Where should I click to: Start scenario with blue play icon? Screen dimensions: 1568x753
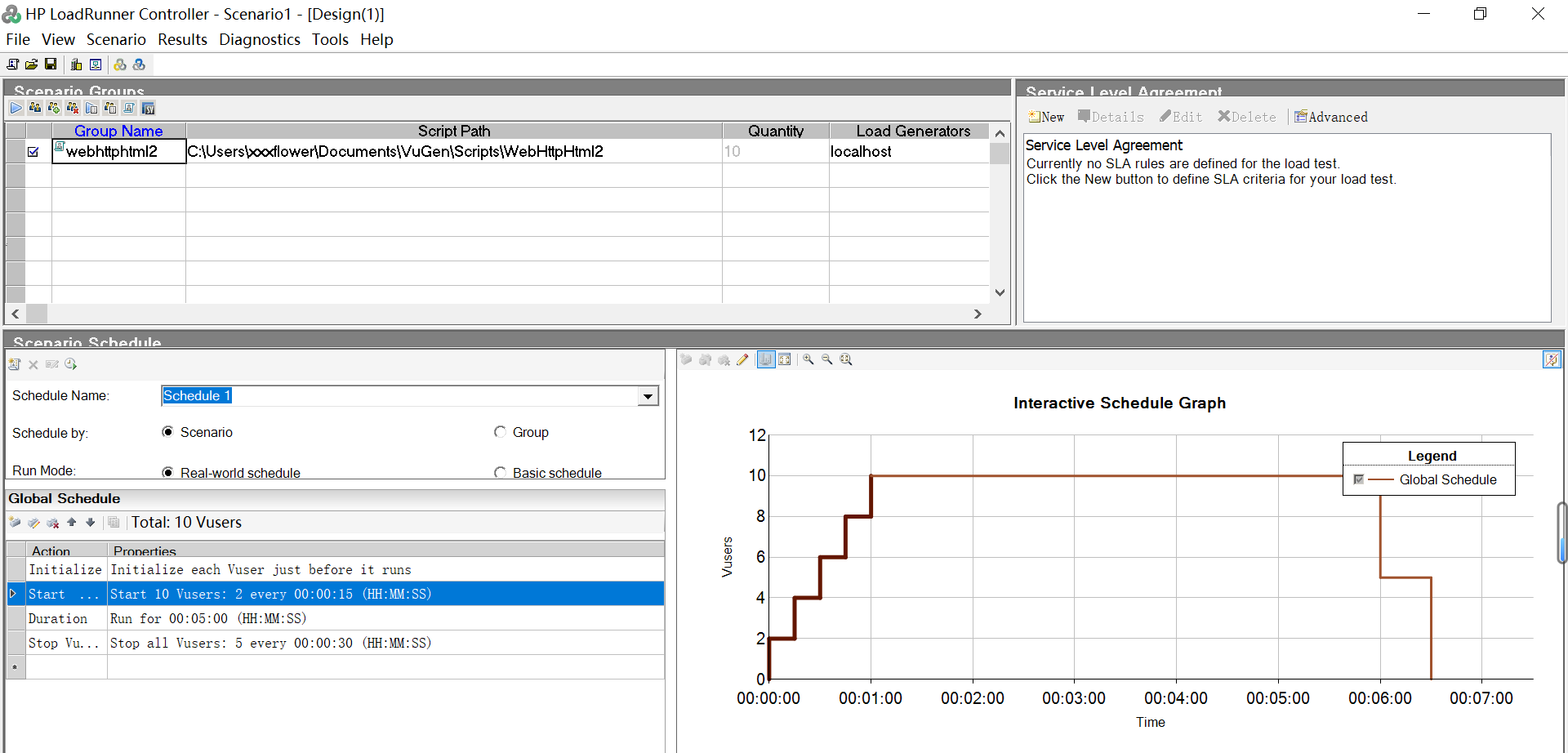point(16,108)
